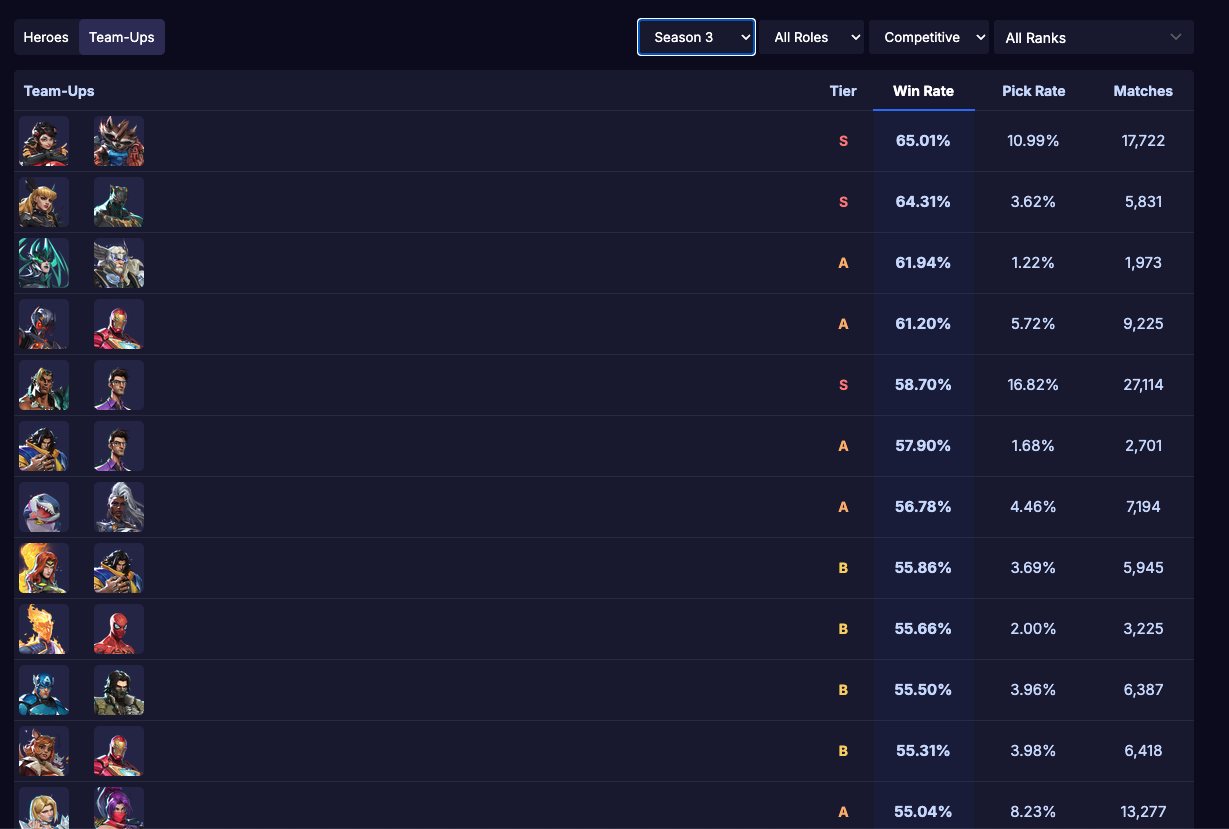1229x829 pixels.
Task: Click the 3,225 matches cell
Action: coord(1143,629)
